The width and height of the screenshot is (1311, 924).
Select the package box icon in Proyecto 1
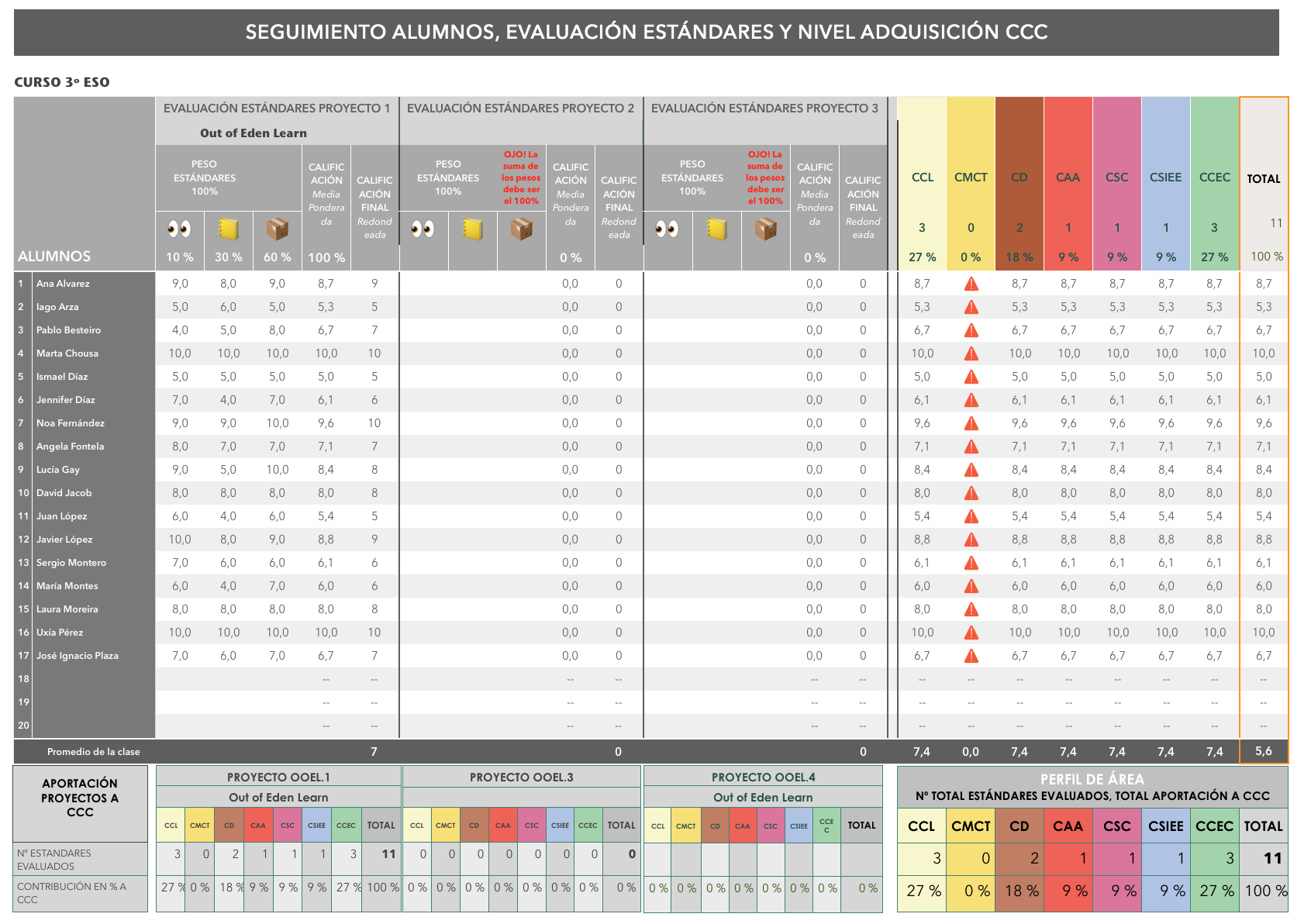click(x=277, y=229)
